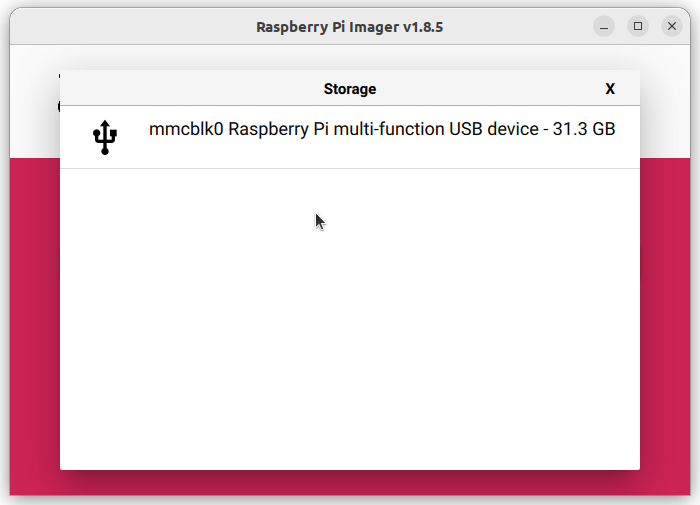Screen dimensions: 700x505
Task: Pick the multi-function USB device row
Action: click(x=350, y=138)
